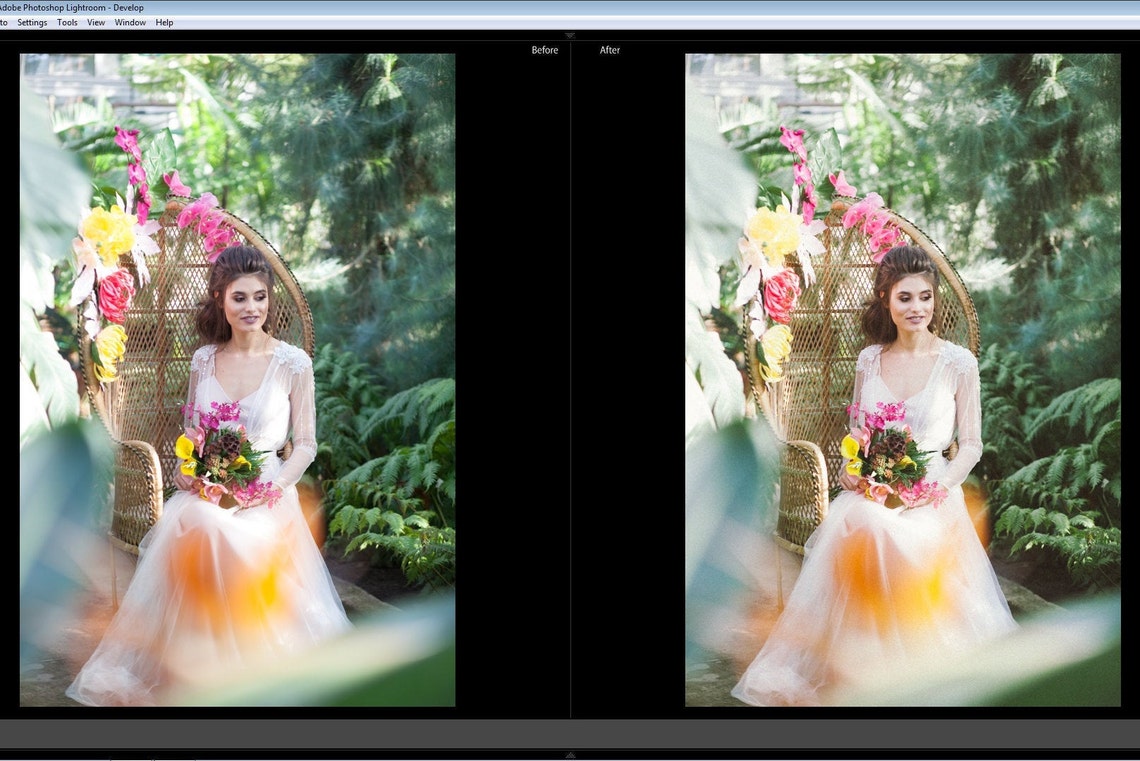Open the Settings menu
1140x761 pixels.
(31, 22)
